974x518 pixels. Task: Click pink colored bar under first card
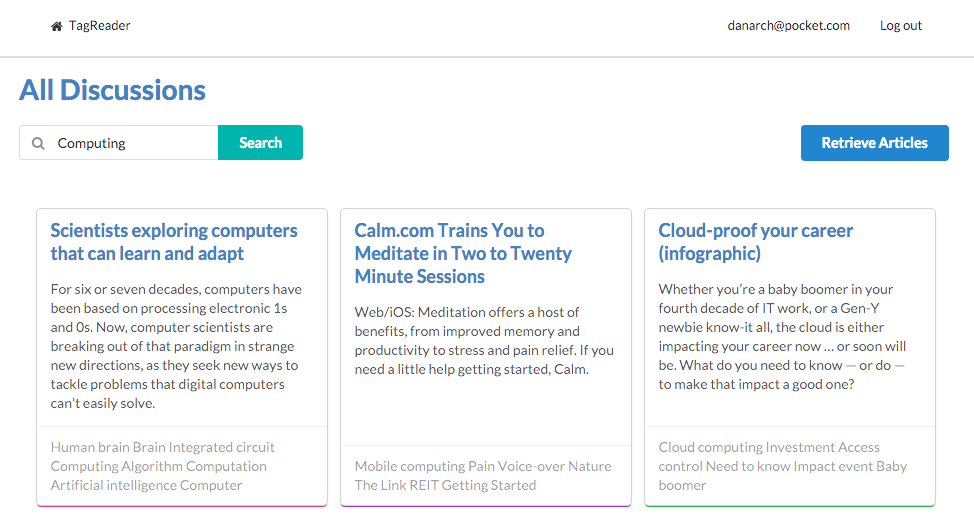coord(182,506)
